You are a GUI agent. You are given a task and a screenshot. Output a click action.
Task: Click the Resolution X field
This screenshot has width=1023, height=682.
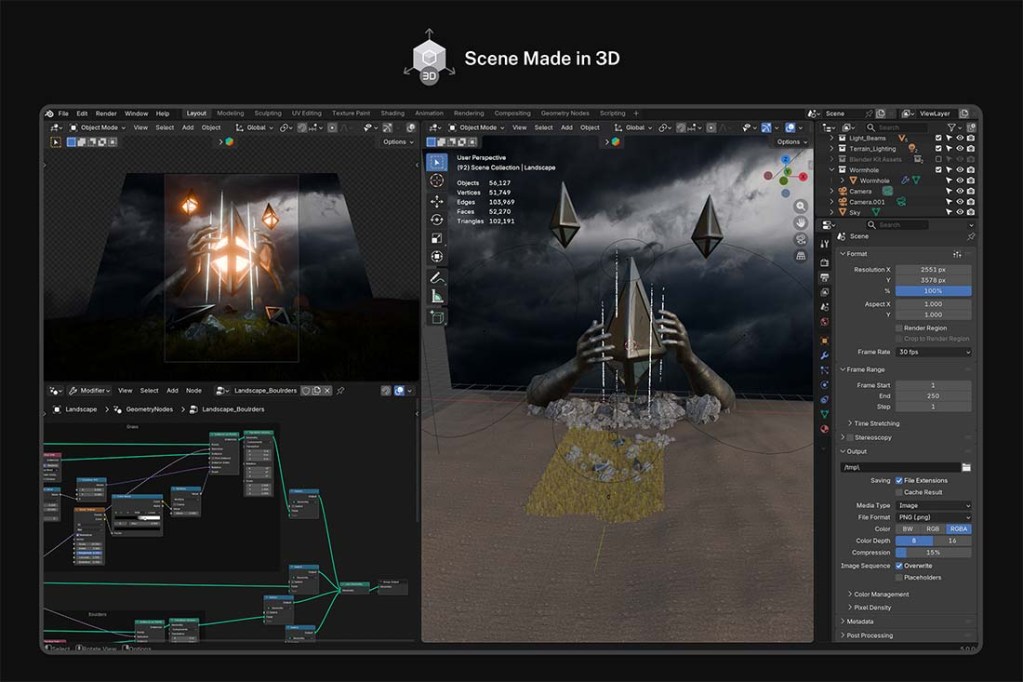[934, 270]
